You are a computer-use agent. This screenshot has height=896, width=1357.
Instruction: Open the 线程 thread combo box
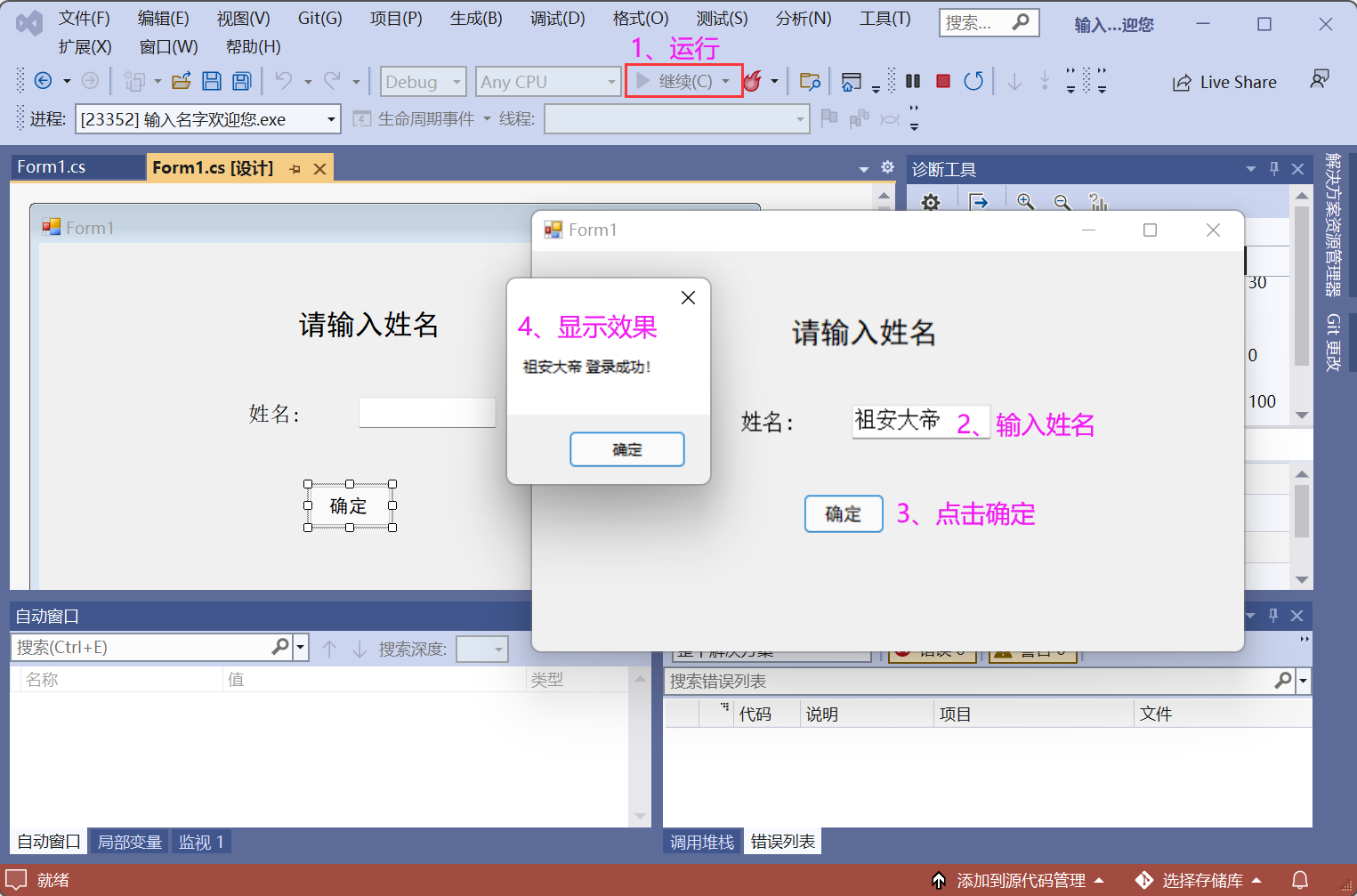click(x=676, y=119)
